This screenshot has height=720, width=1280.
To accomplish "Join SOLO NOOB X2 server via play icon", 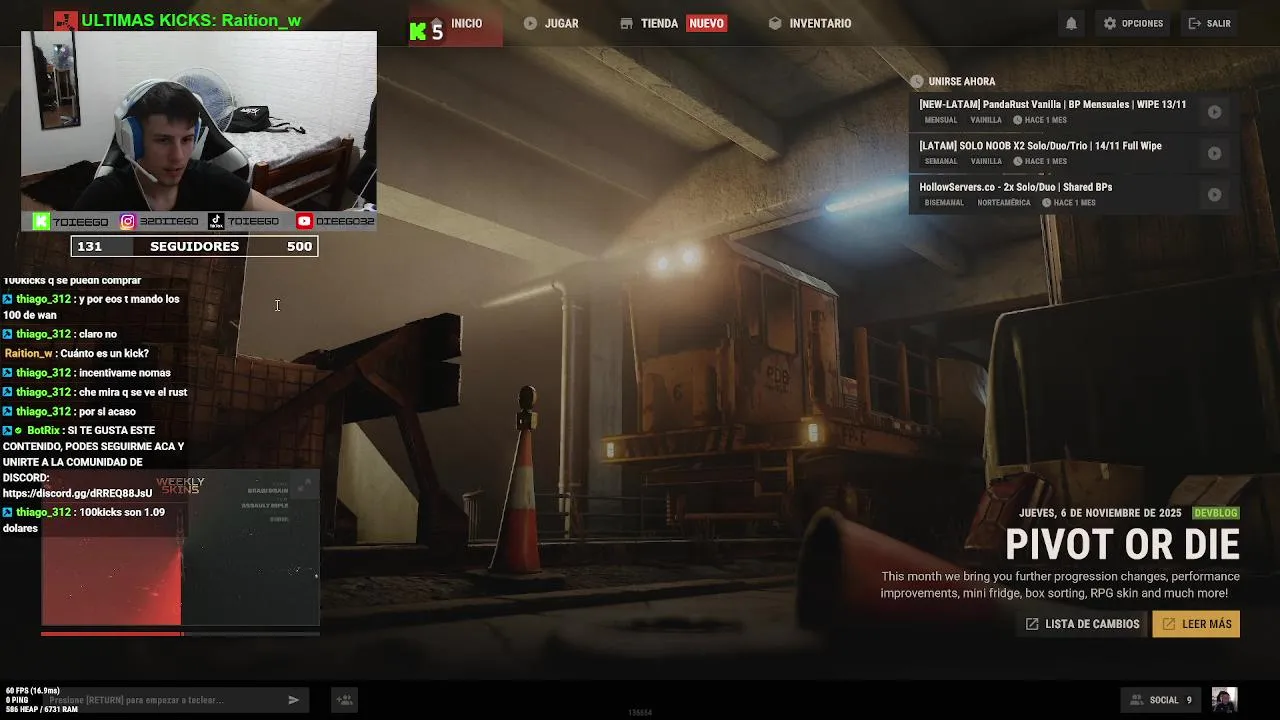I will coord(1214,153).
